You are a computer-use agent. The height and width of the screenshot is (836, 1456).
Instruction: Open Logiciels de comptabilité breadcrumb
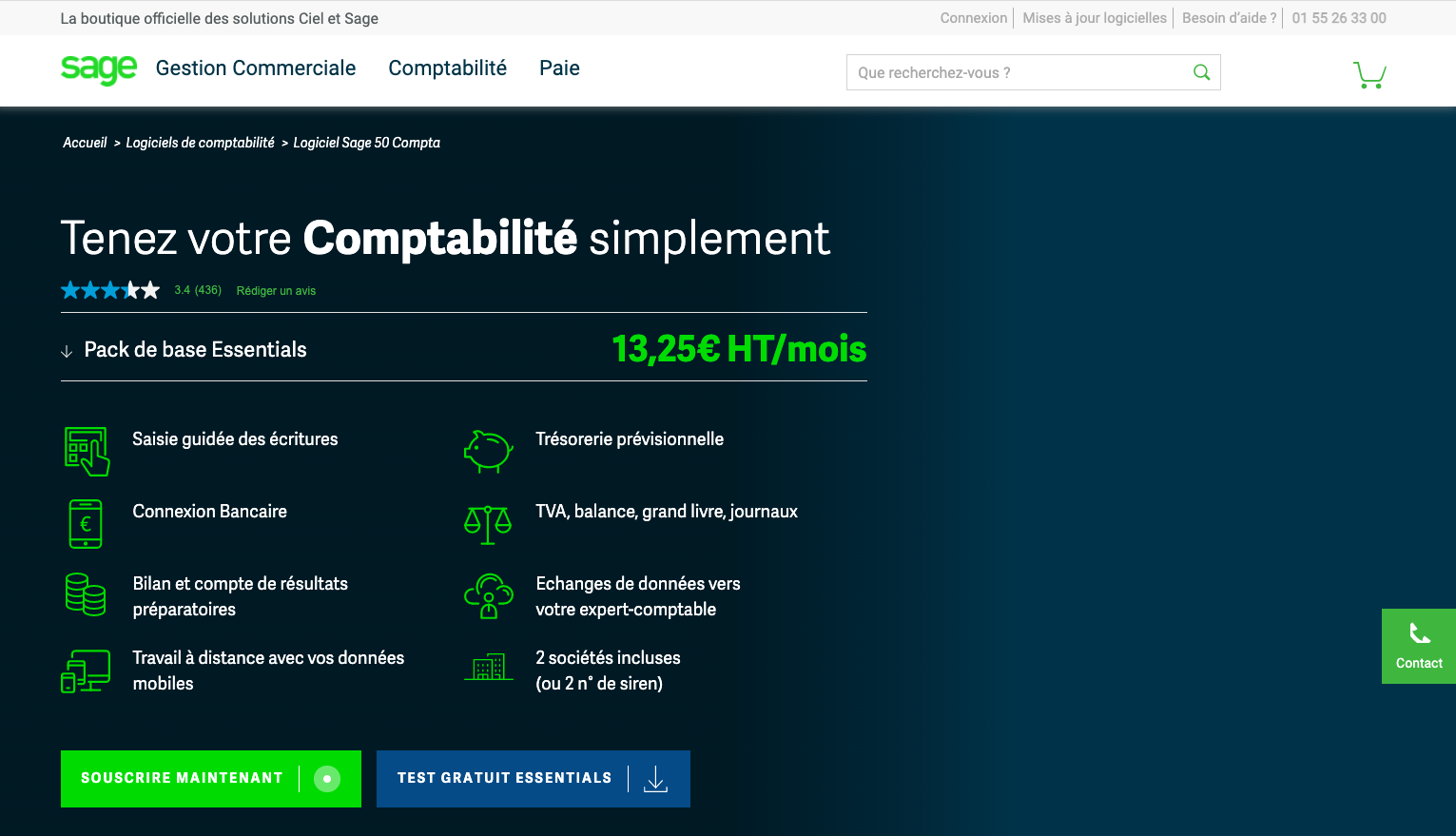[200, 143]
